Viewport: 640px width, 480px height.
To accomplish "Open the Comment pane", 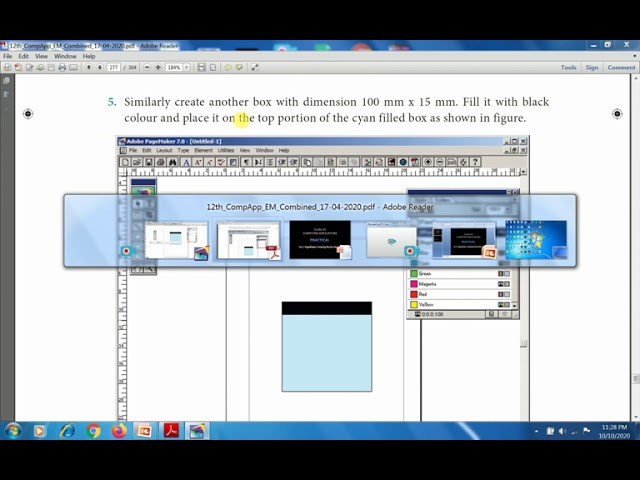I will pos(621,67).
